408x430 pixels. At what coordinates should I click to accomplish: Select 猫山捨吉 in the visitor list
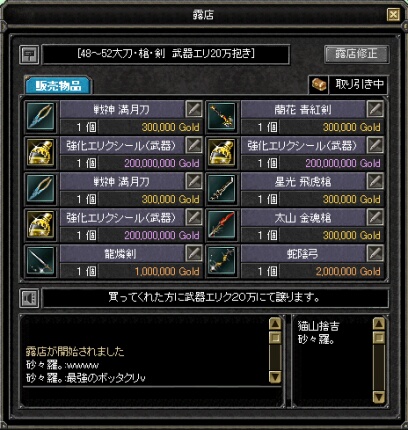click(x=318, y=326)
